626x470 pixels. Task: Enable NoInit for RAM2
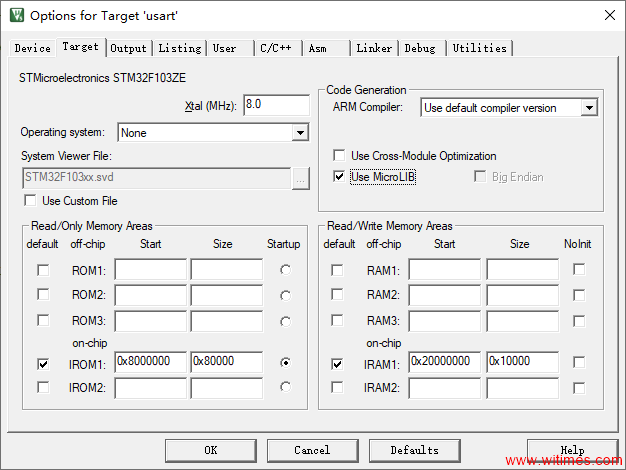tap(579, 295)
